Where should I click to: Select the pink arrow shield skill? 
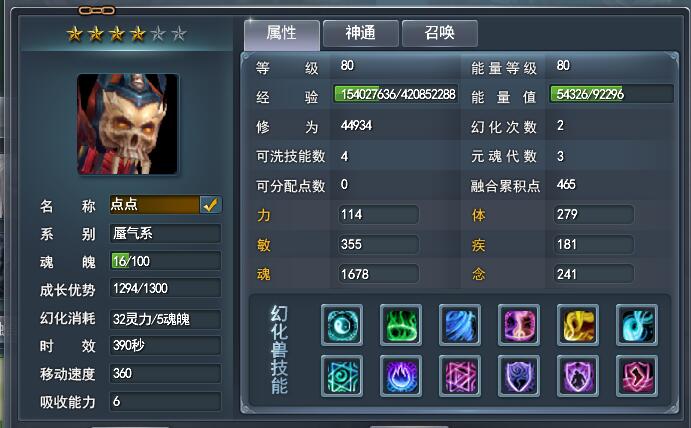[637, 376]
